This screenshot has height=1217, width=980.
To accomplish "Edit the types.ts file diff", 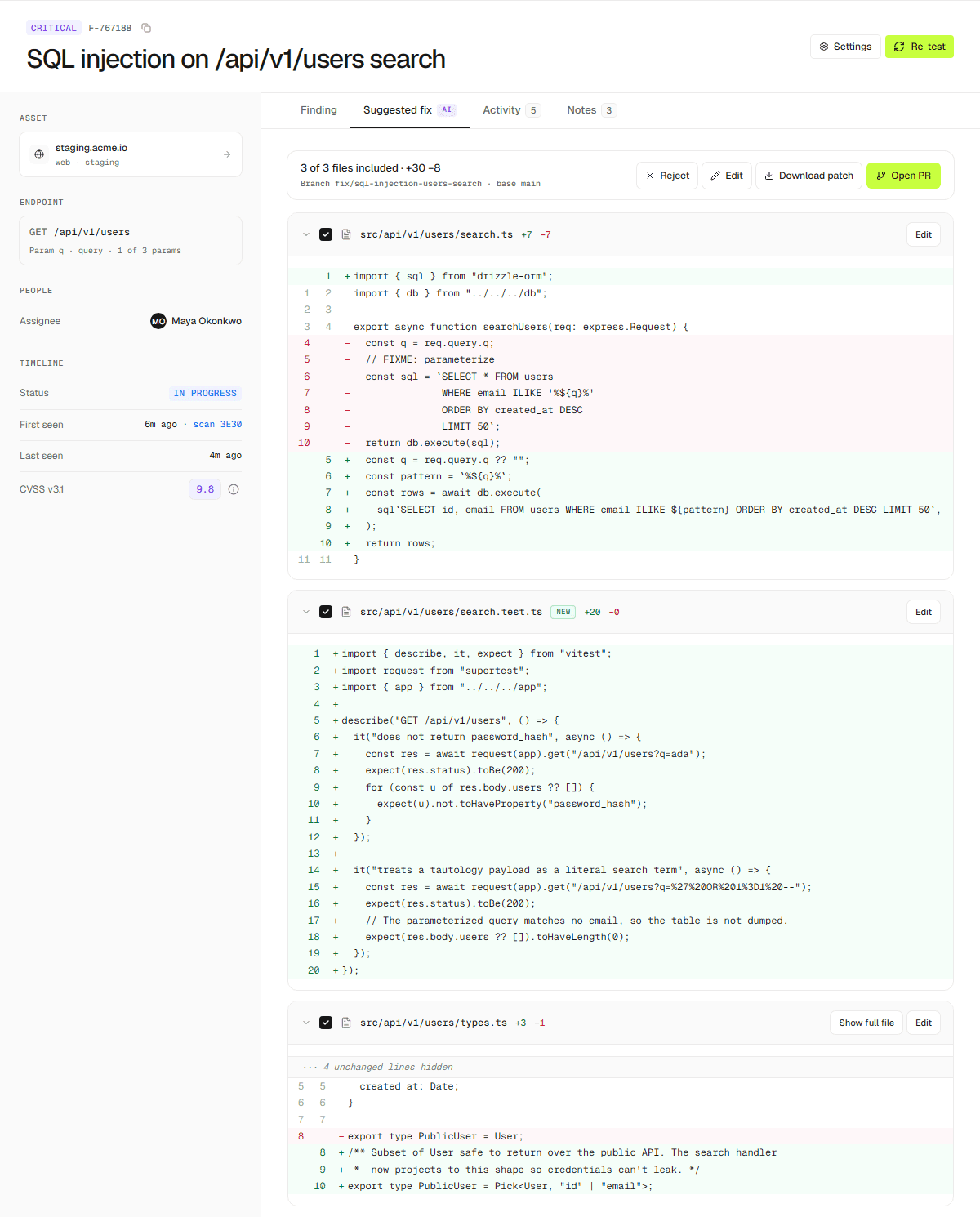I will click(x=924, y=1023).
